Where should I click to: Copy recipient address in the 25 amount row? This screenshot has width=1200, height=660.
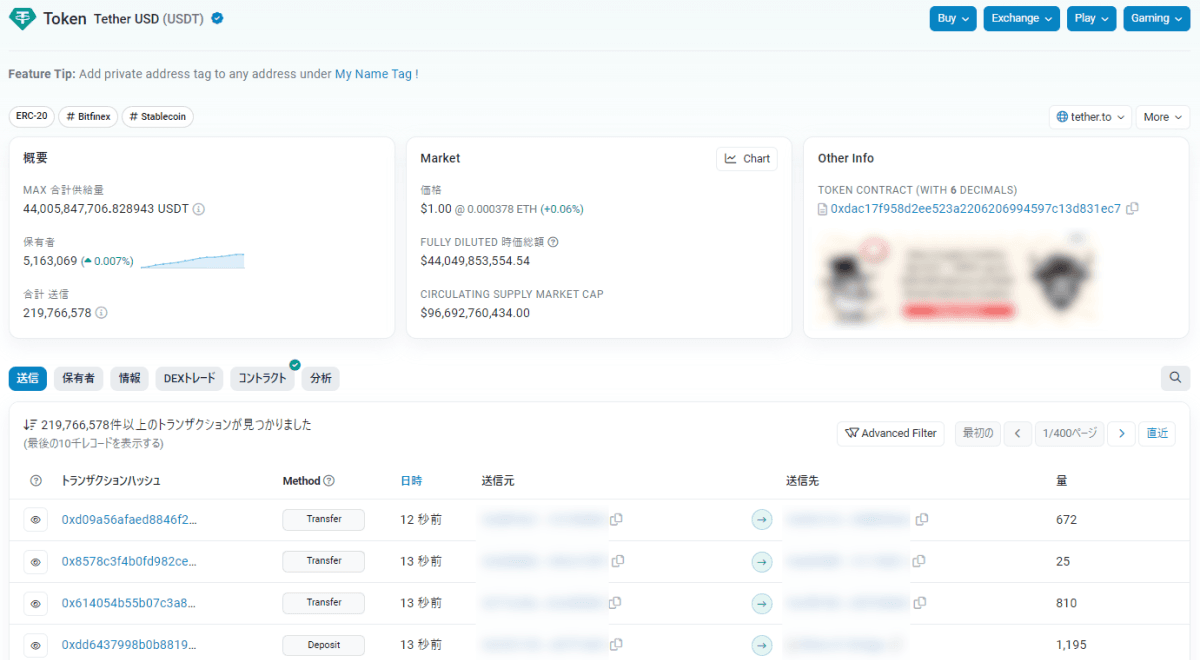click(921, 561)
